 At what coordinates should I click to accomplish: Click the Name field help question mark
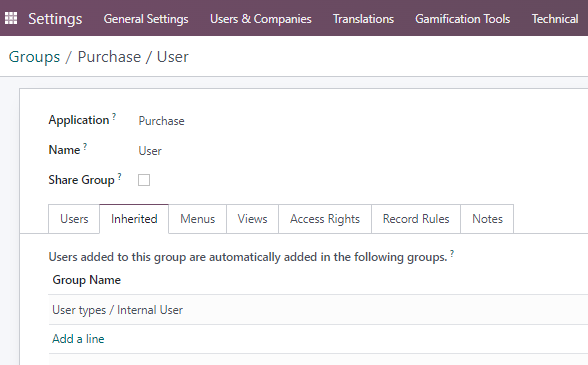85,146
